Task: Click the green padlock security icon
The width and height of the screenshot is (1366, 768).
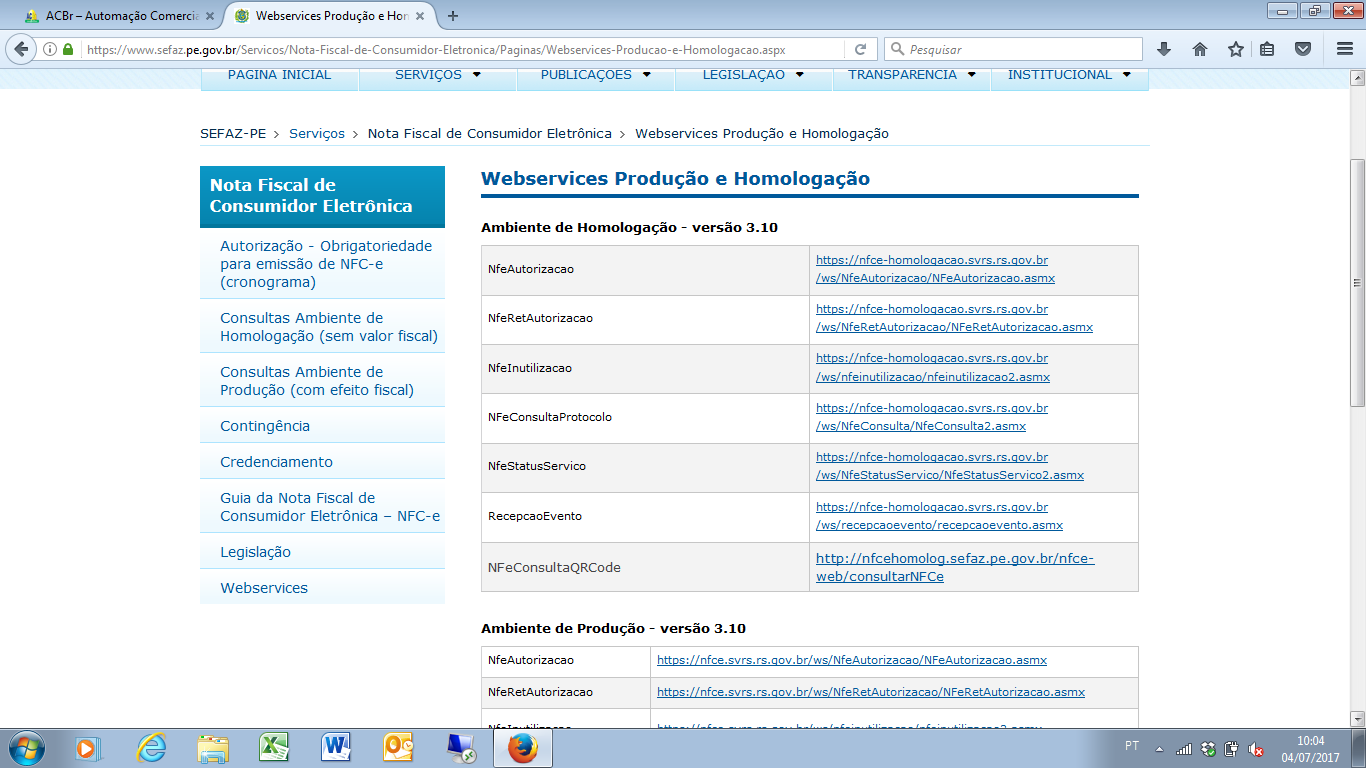Action: pos(68,49)
